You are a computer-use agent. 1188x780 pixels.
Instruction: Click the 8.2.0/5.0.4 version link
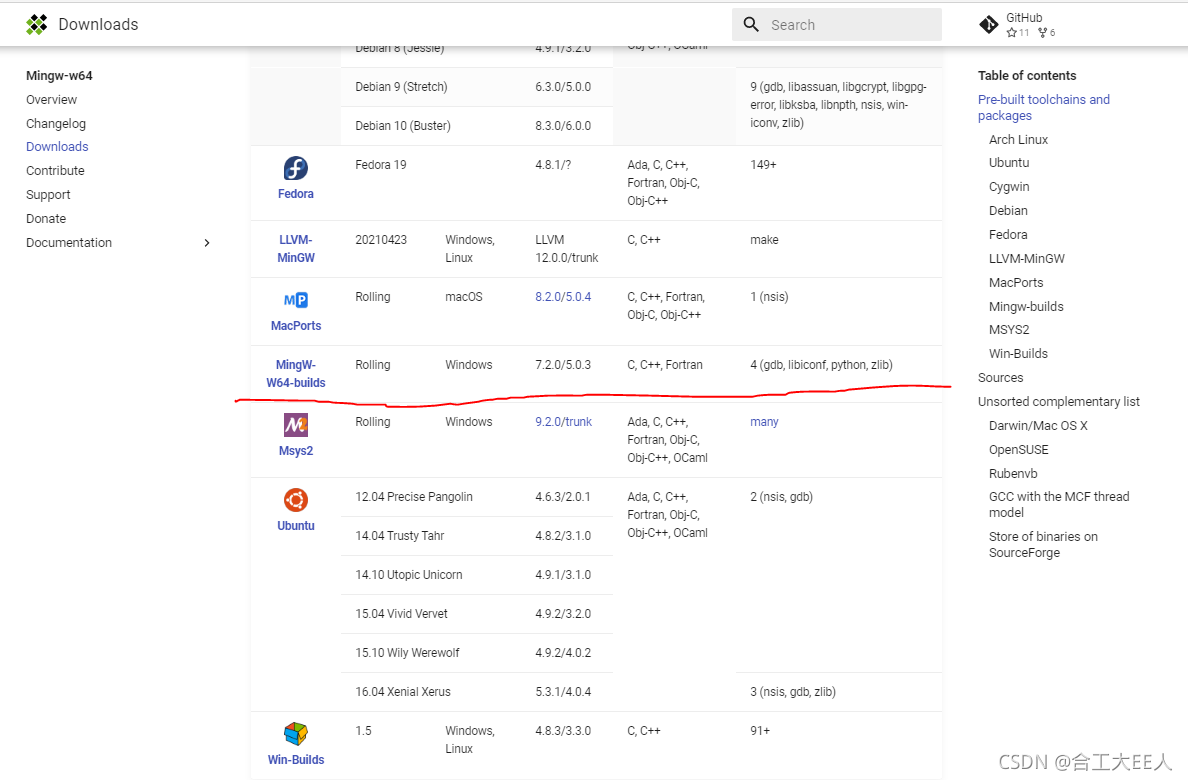[x=563, y=296]
